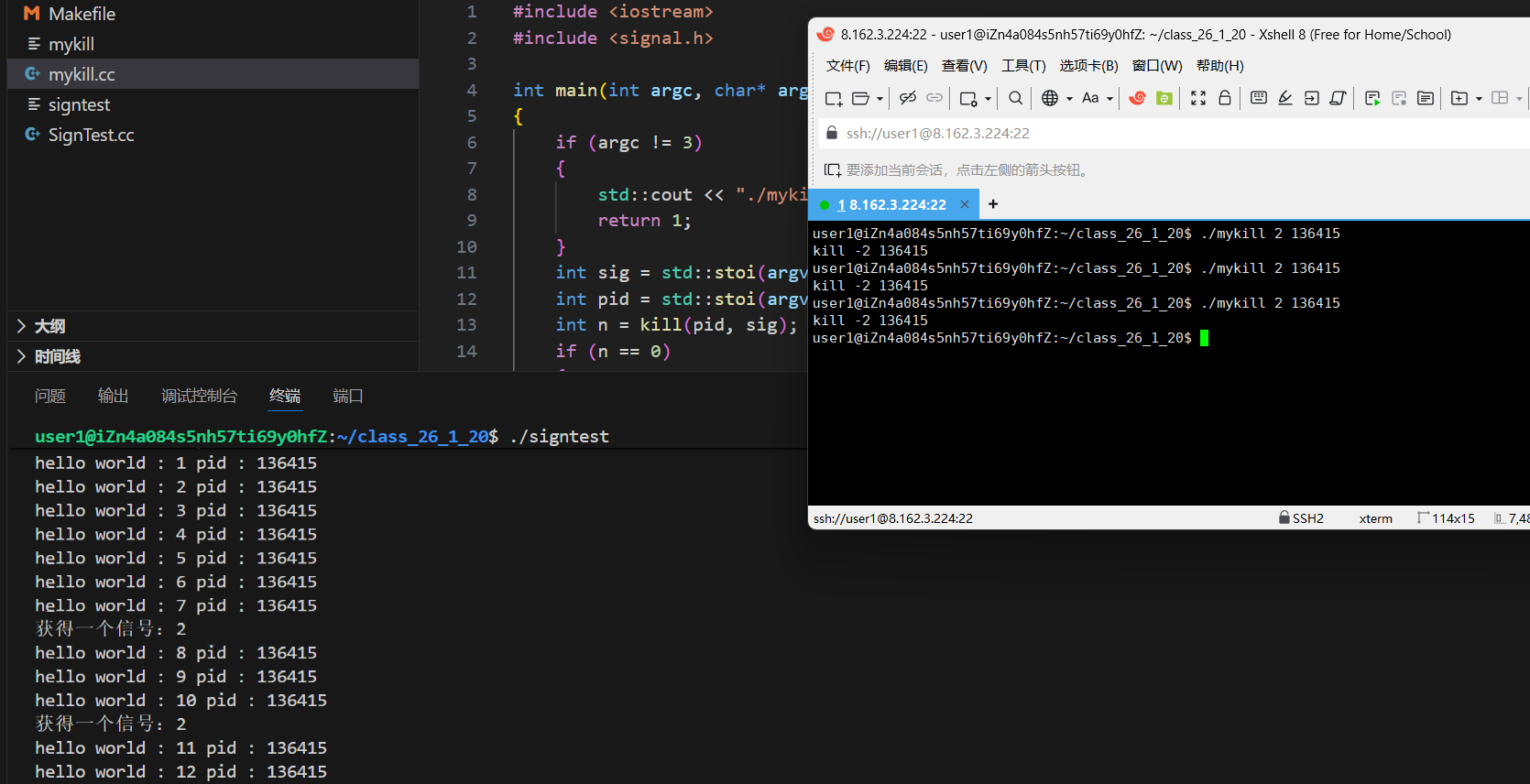This screenshot has height=784, width=1530.
Task: Click inside the Xshell terminal at green cursor
Action: (x=1204, y=338)
